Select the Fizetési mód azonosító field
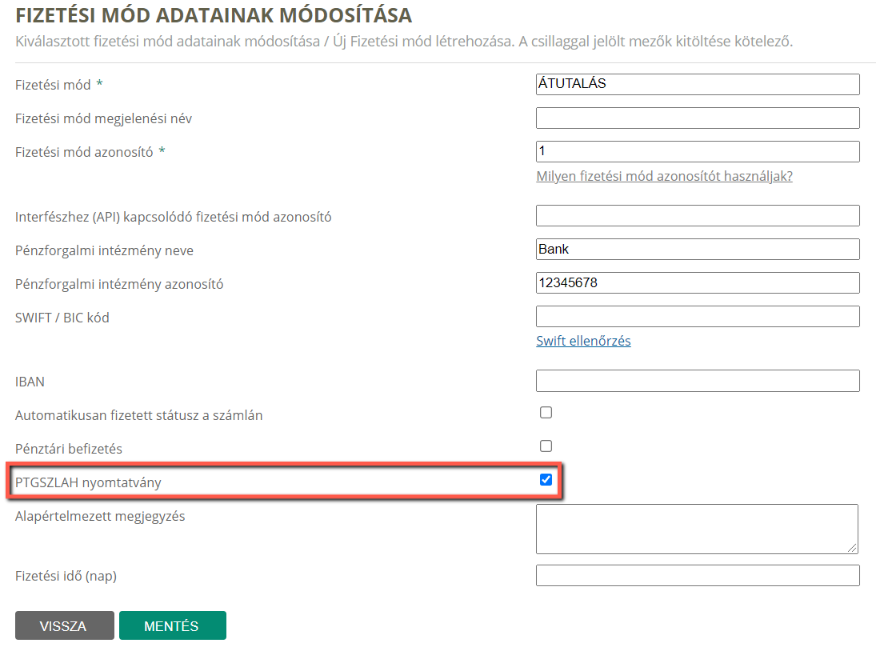Image resolution: width=876 pixels, height=646 pixels. coord(697,151)
